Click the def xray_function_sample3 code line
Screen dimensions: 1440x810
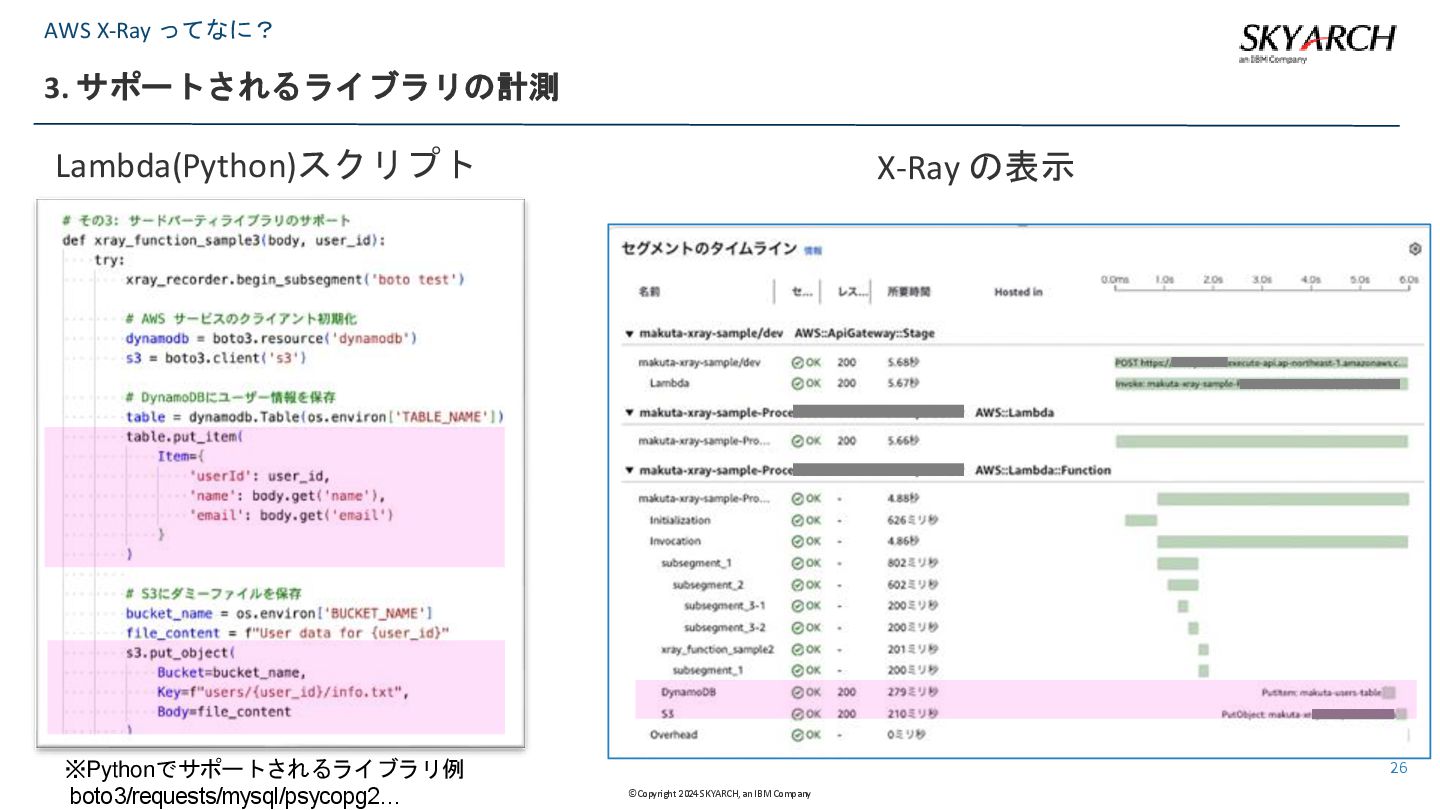pyautogui.click(x=224, y=241)
